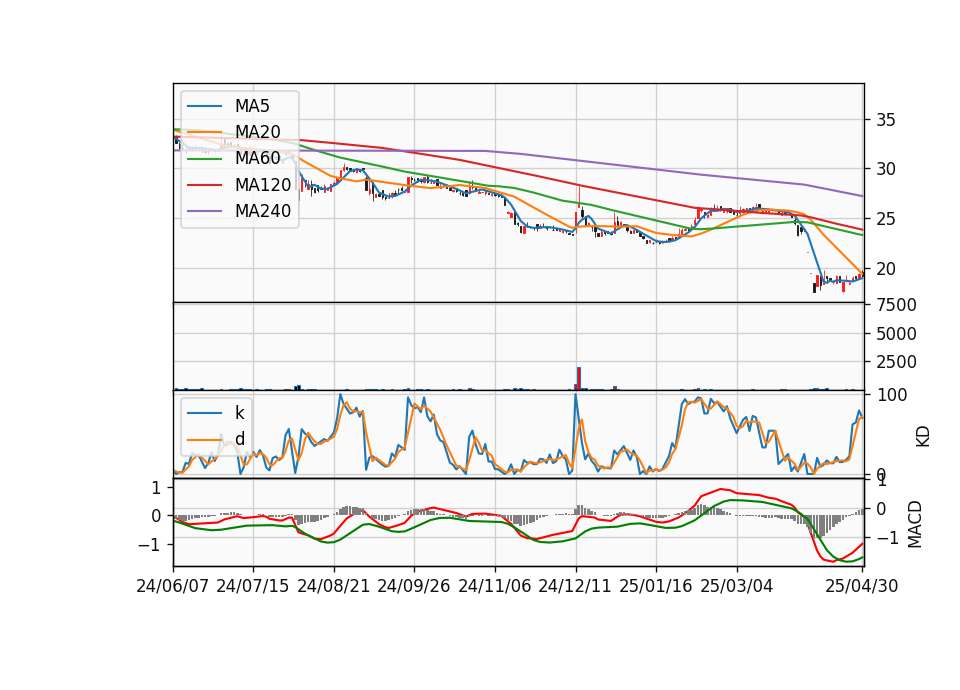Click the price axis value 20

coord(886,269)
